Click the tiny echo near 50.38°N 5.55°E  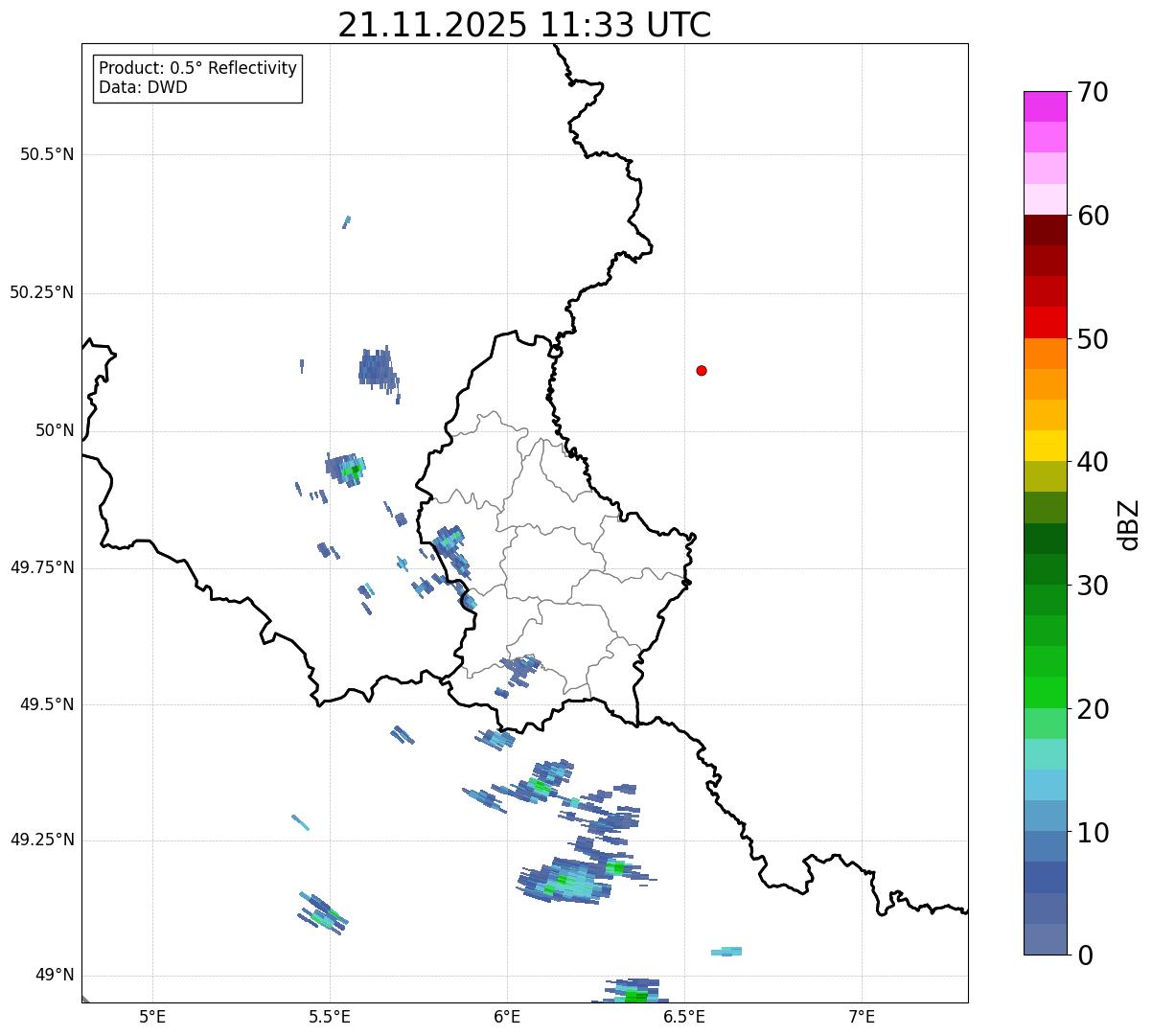[347, 222]
